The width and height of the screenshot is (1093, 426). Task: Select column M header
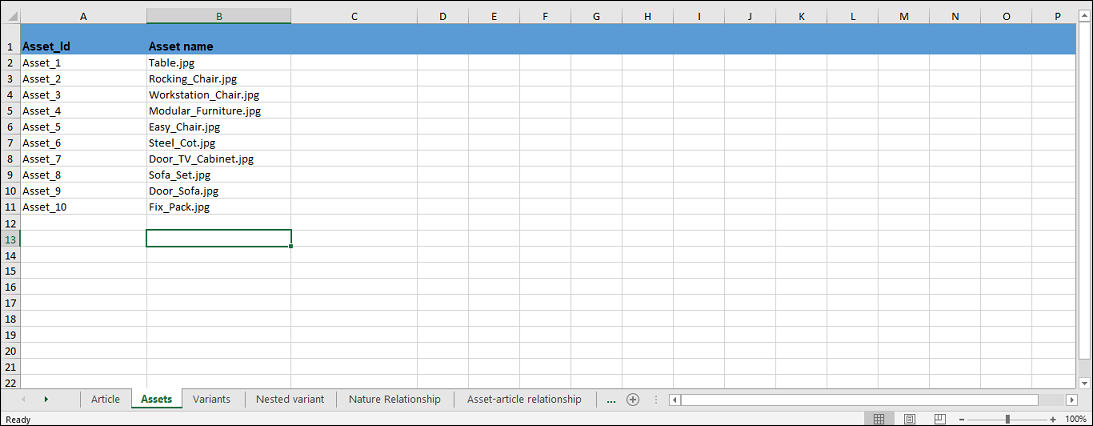[x=904, y=16]
